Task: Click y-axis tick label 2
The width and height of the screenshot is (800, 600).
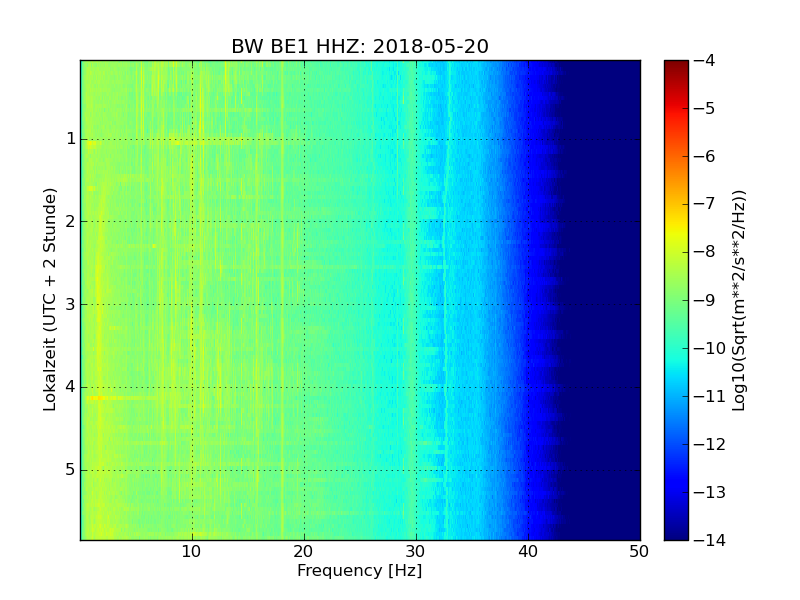Action: tap(71, 221)
